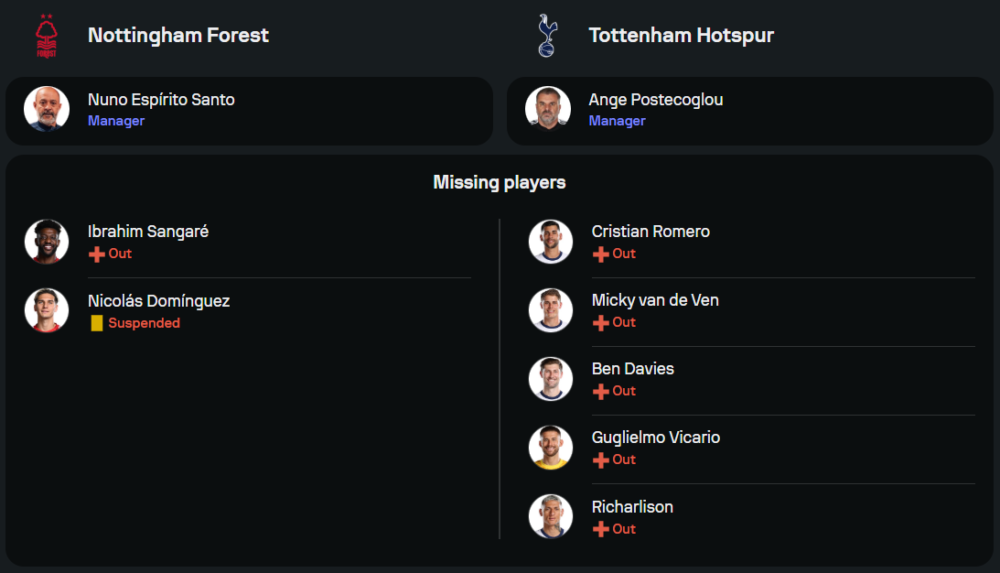
Task: View Cristian Romero's player name link
Action: (x=650, y=231)
